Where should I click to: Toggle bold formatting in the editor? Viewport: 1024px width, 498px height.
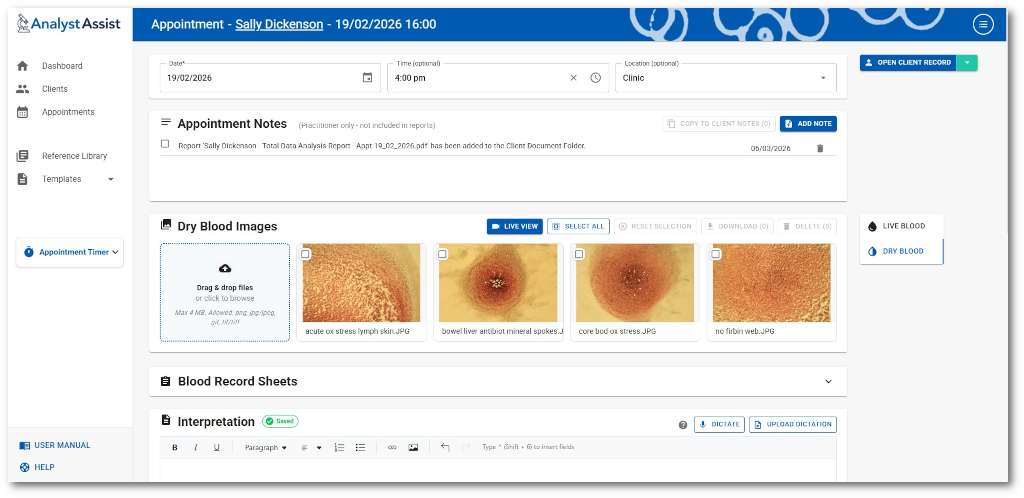point(174,448)
